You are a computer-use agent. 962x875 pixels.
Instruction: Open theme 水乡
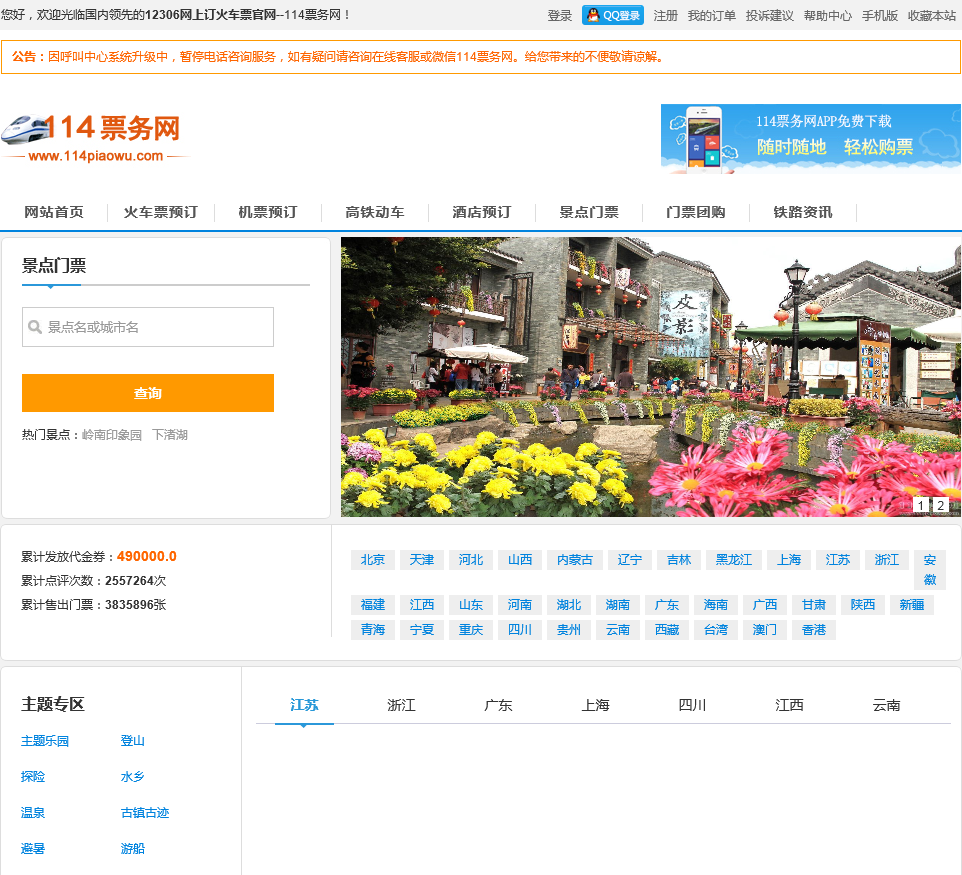tap(133, 777)
